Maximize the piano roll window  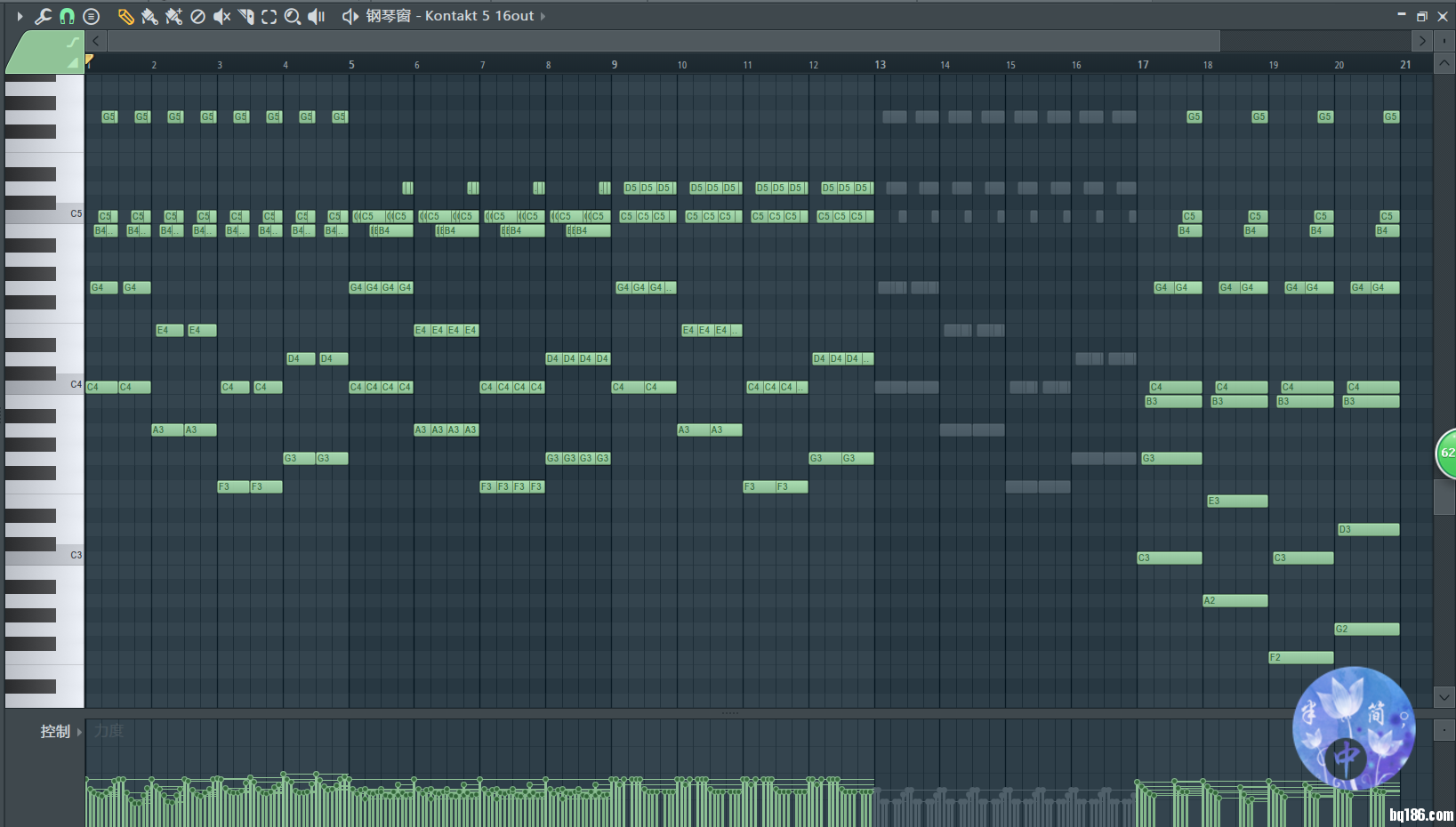point(1422,16)
